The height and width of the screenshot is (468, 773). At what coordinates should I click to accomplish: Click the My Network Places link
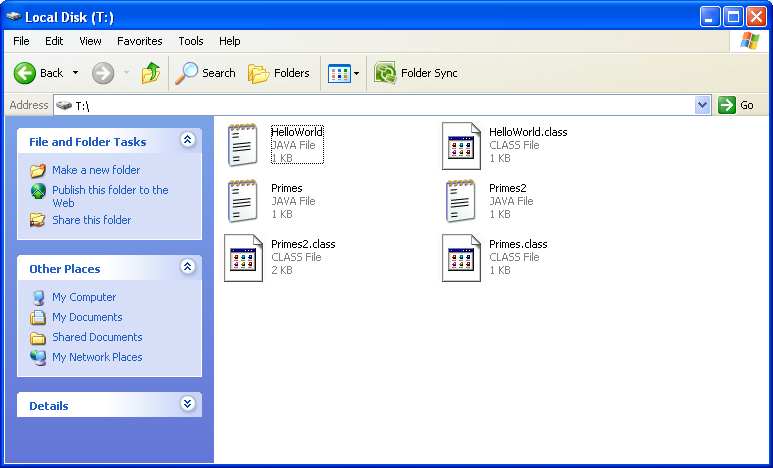tap(97, 357)
